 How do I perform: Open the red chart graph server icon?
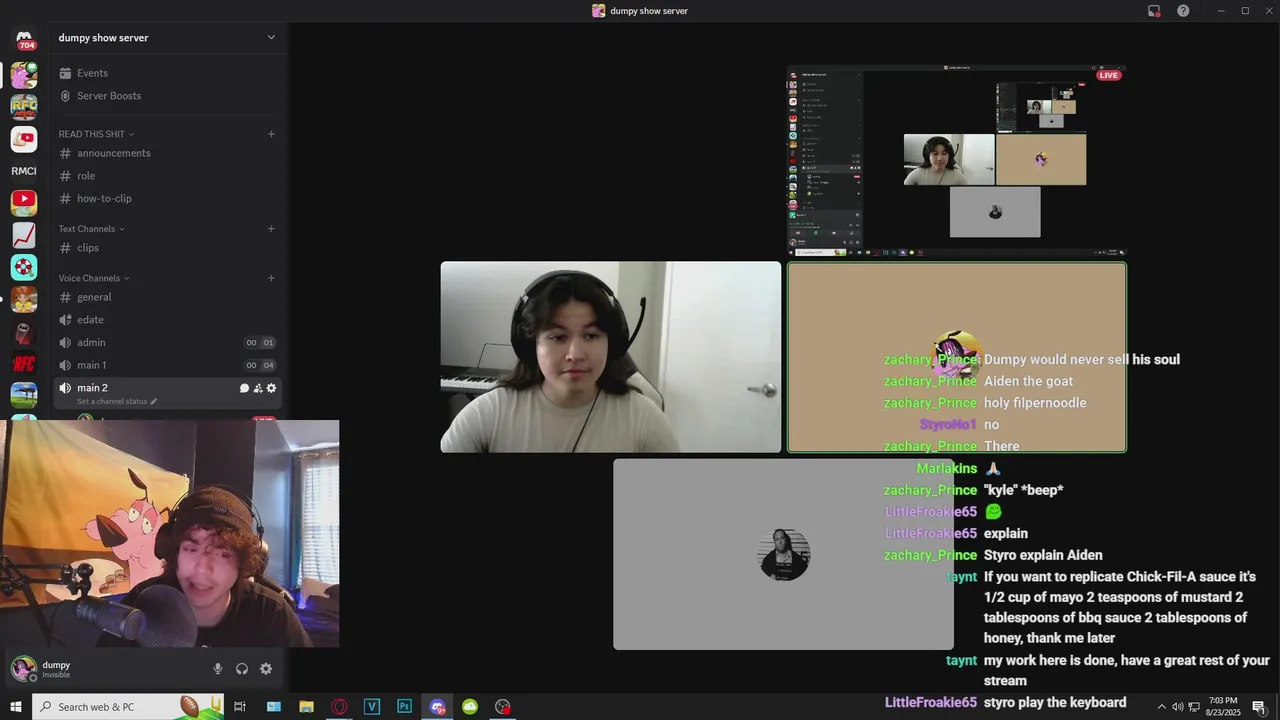click(x=24, y=235)
